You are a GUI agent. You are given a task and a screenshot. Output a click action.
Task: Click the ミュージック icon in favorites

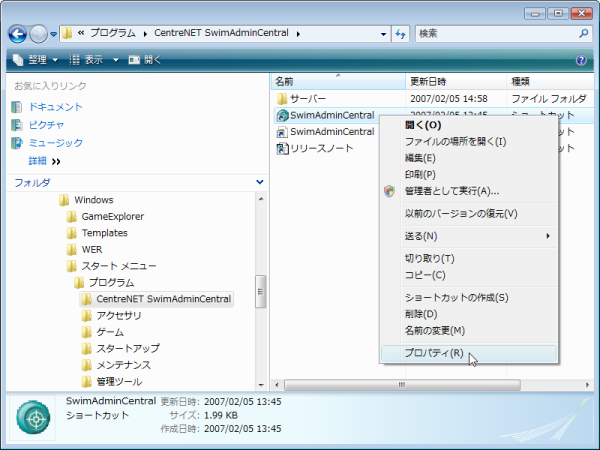(16, 143)
